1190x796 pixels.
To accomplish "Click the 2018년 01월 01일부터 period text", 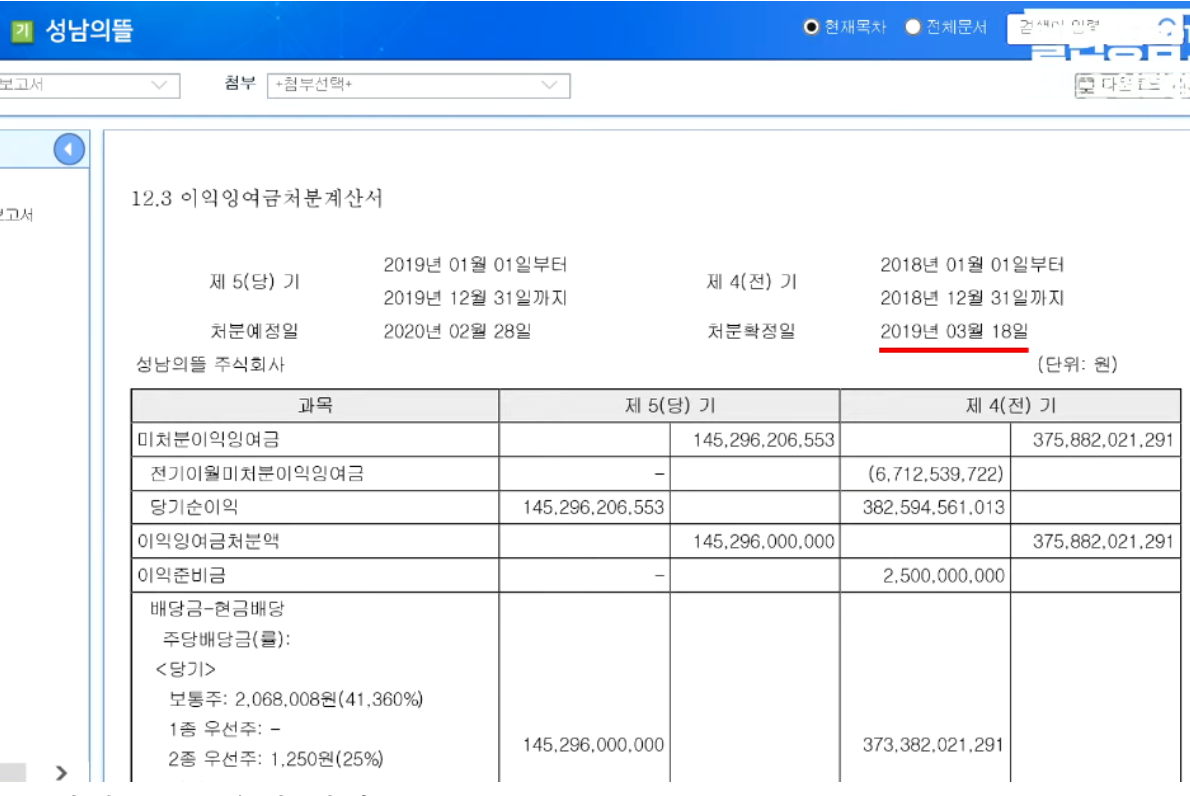I will coord(972,265).
